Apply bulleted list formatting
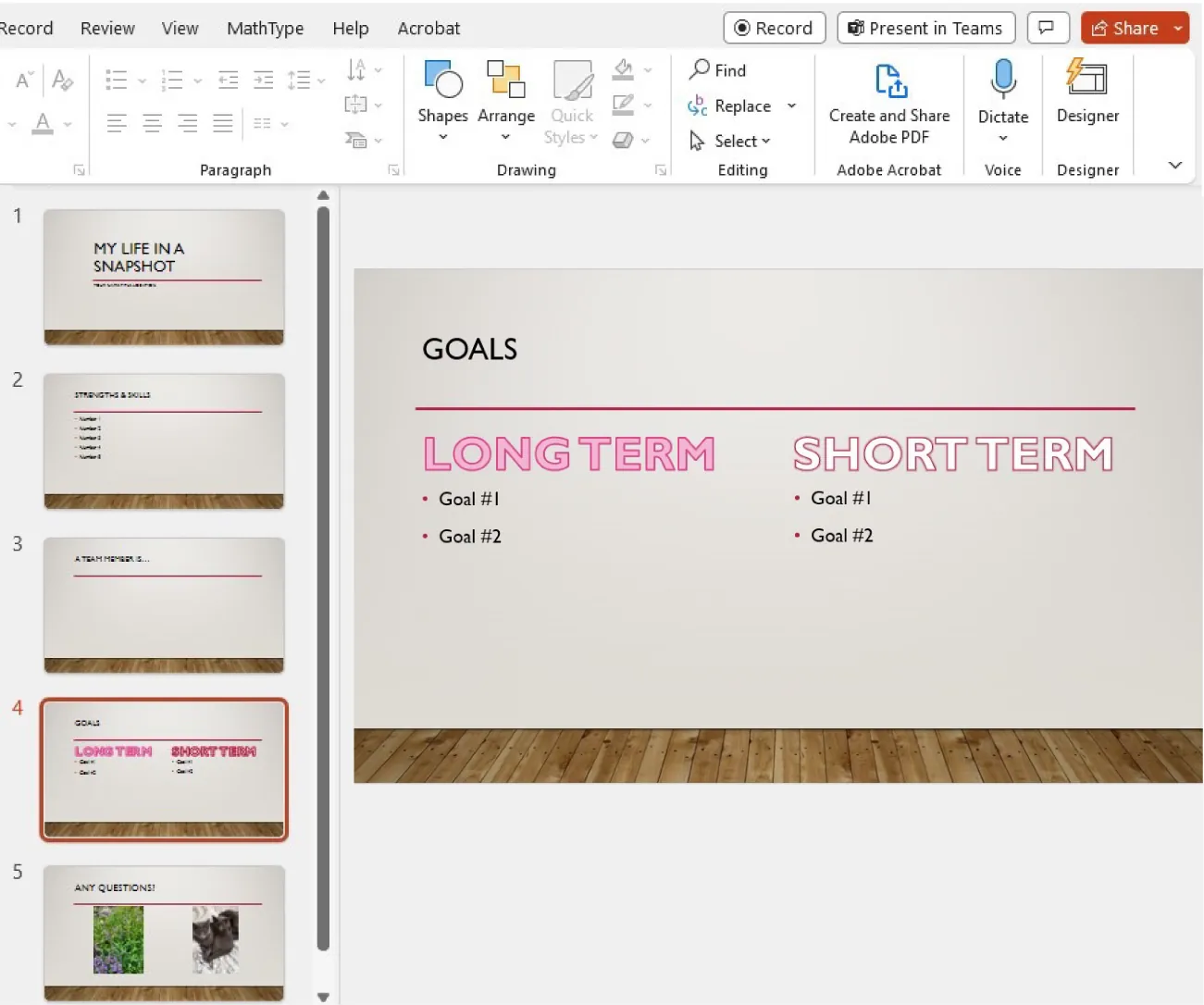Screen dimensions: 1204x1005 point(118,80)
